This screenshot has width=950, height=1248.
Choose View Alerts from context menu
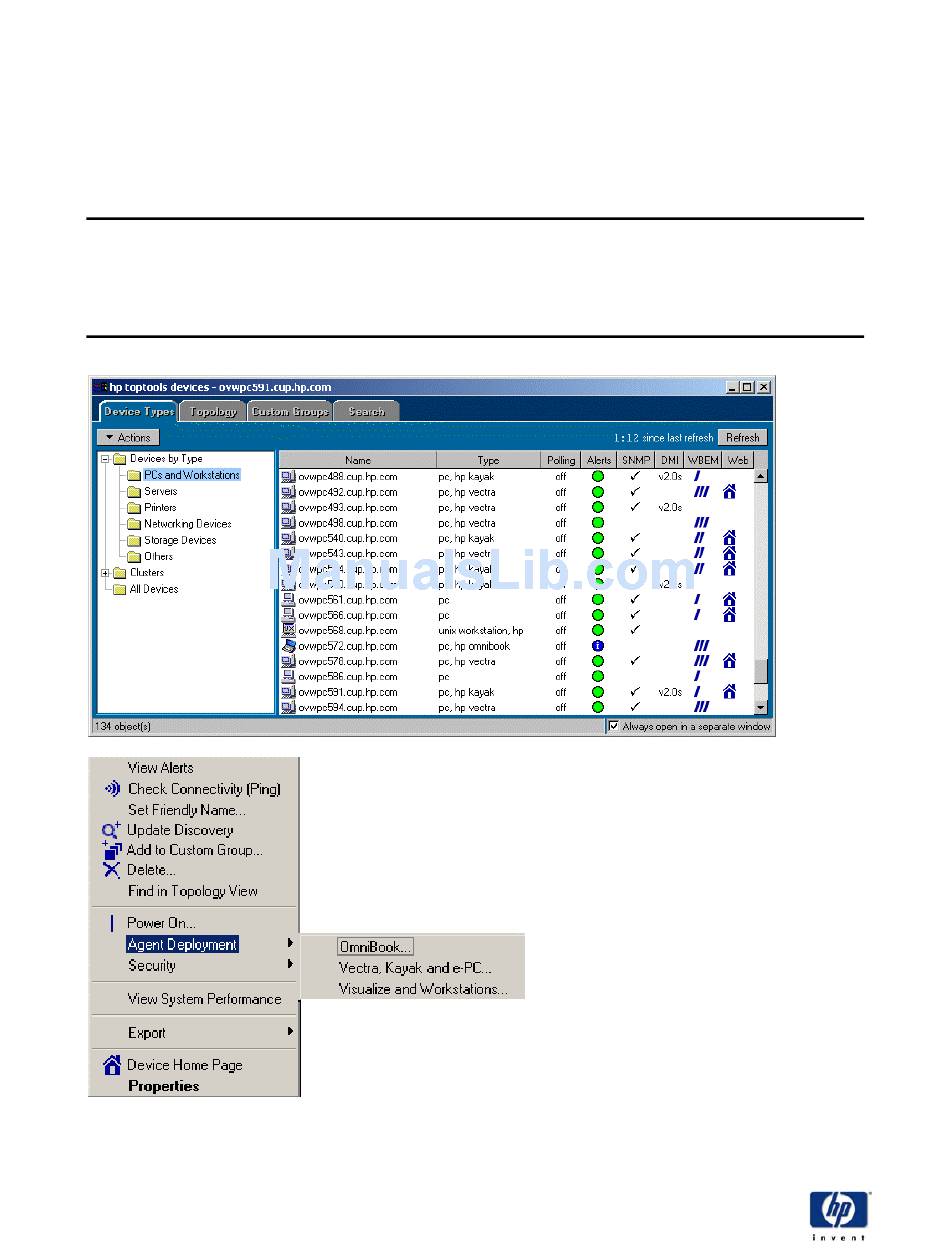click(160, 768)
